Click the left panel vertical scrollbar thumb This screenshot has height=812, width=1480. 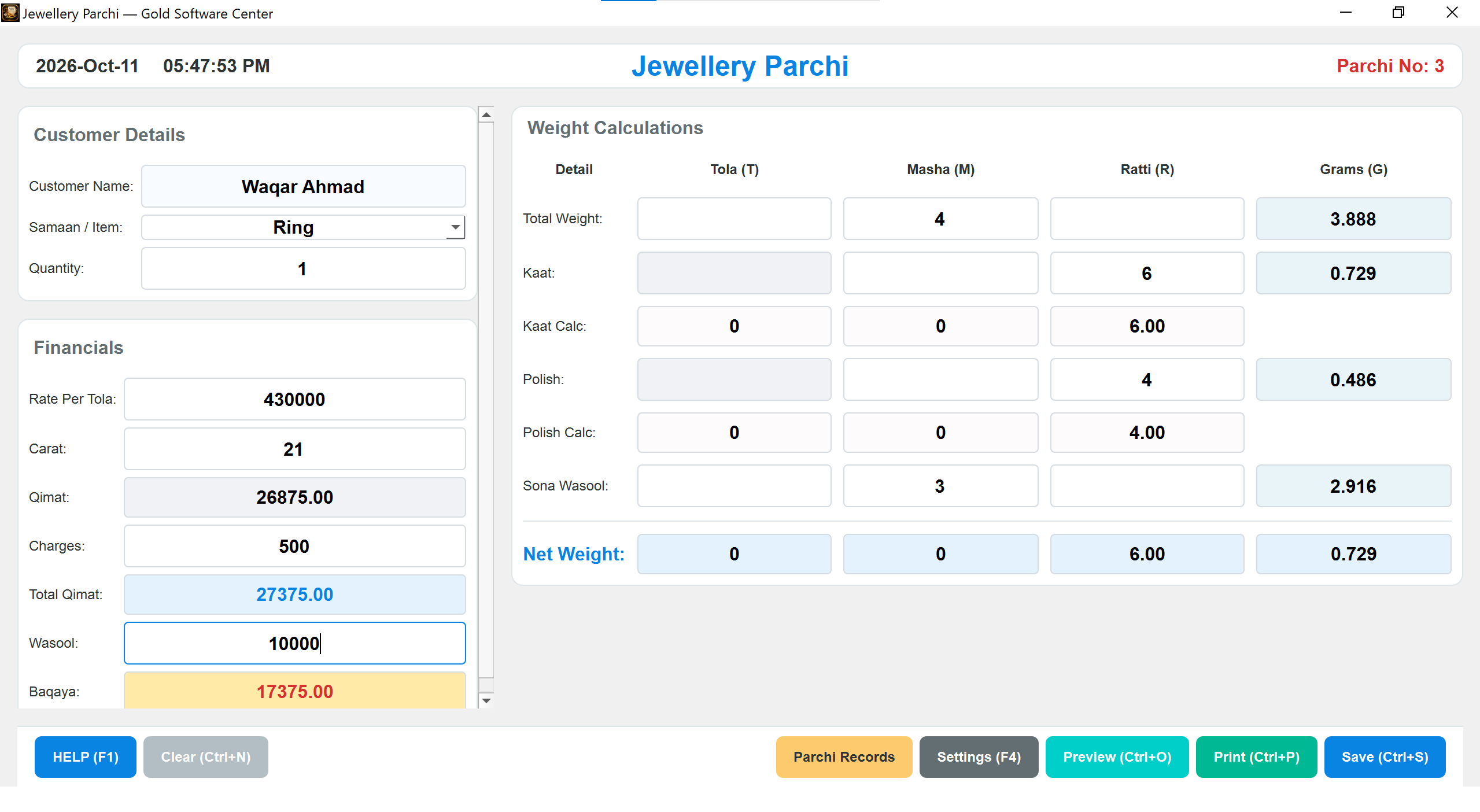click(x=486, y=399)
